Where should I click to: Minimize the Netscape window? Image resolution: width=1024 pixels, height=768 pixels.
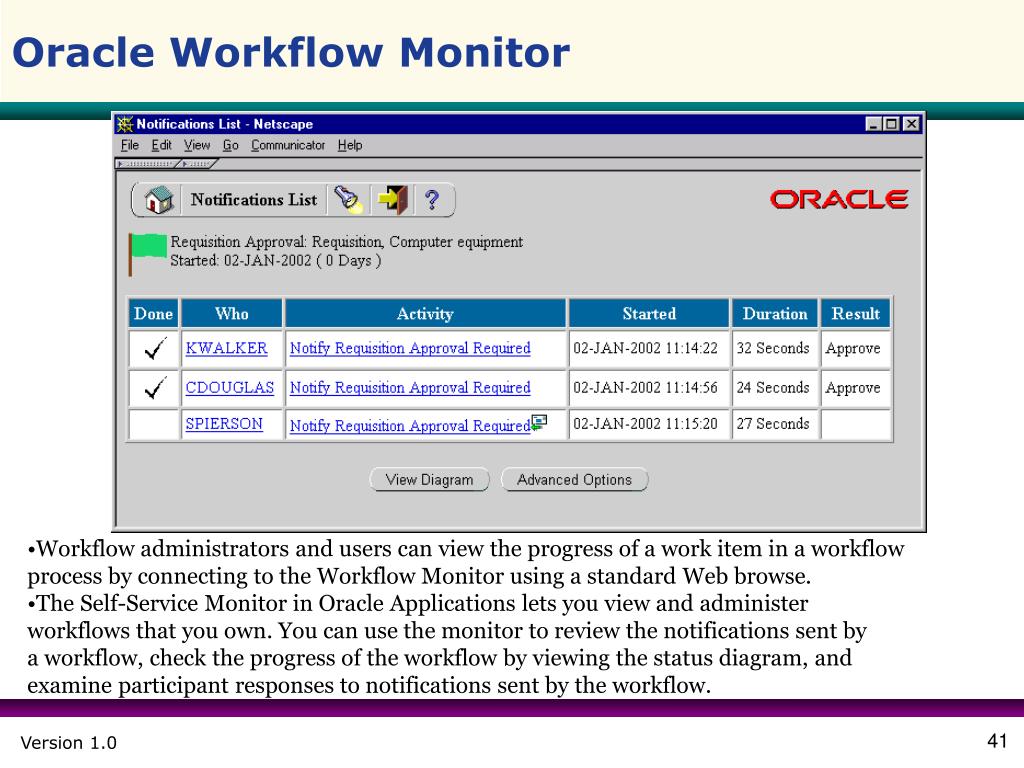(874, 124)
